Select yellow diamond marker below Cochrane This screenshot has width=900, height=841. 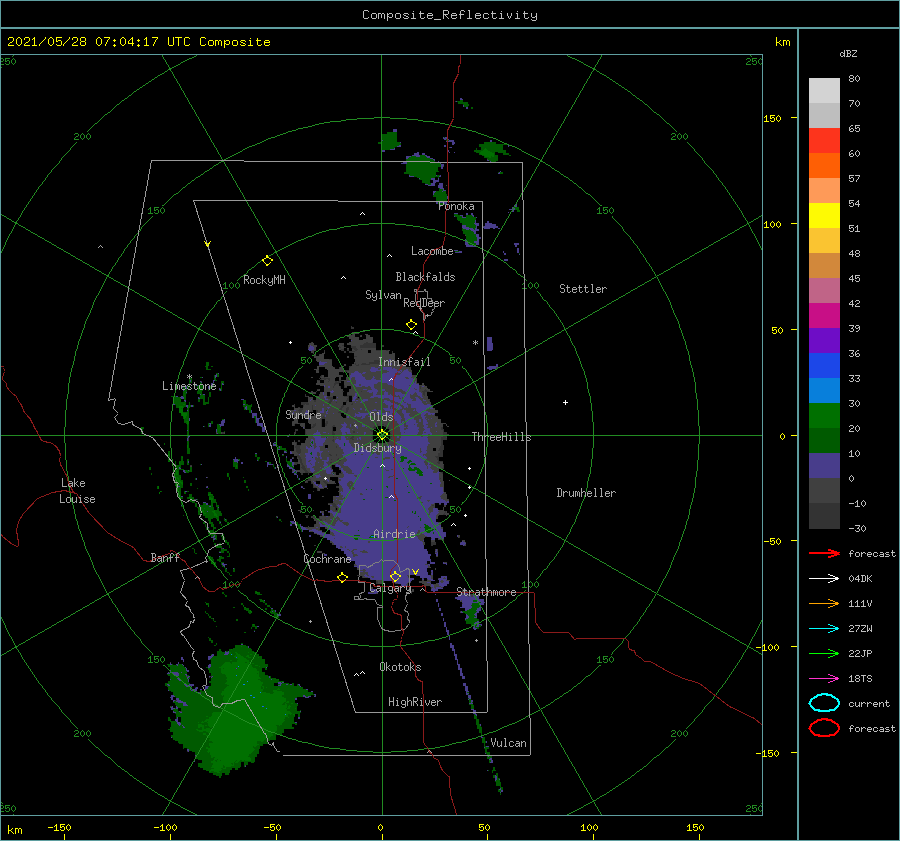click(342, 577)
